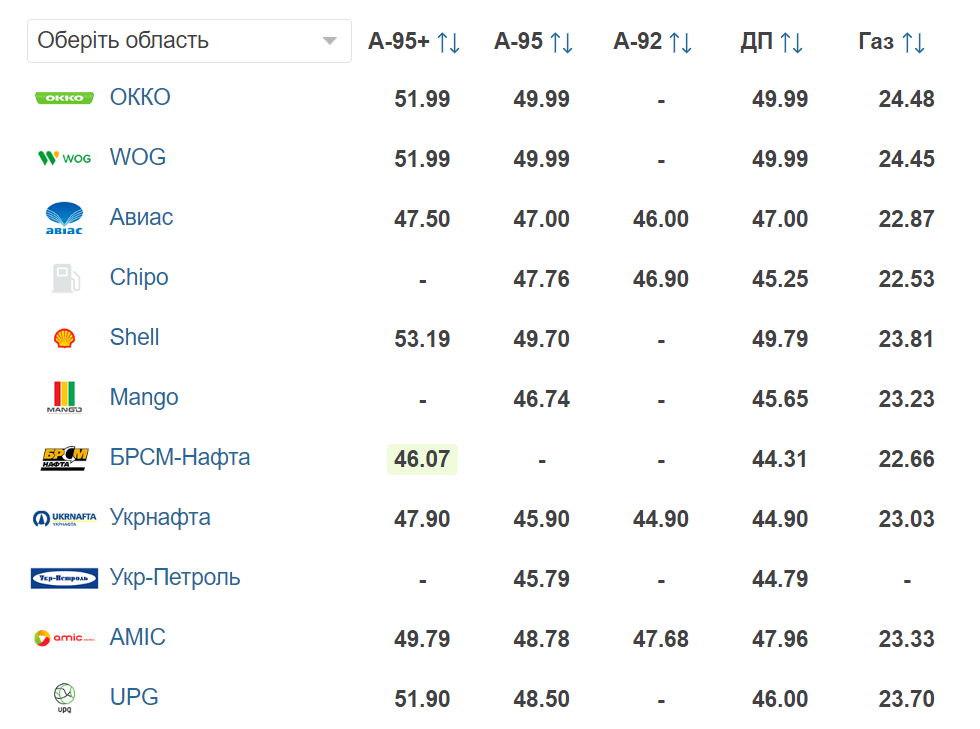Click the Mango striped logo
980x729 pixels.
(x=64, y=398)
